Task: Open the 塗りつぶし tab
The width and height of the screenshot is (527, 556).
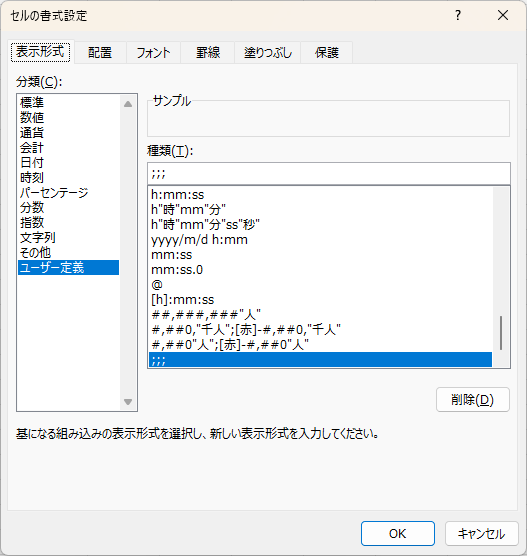Action: tap(267, 52)
